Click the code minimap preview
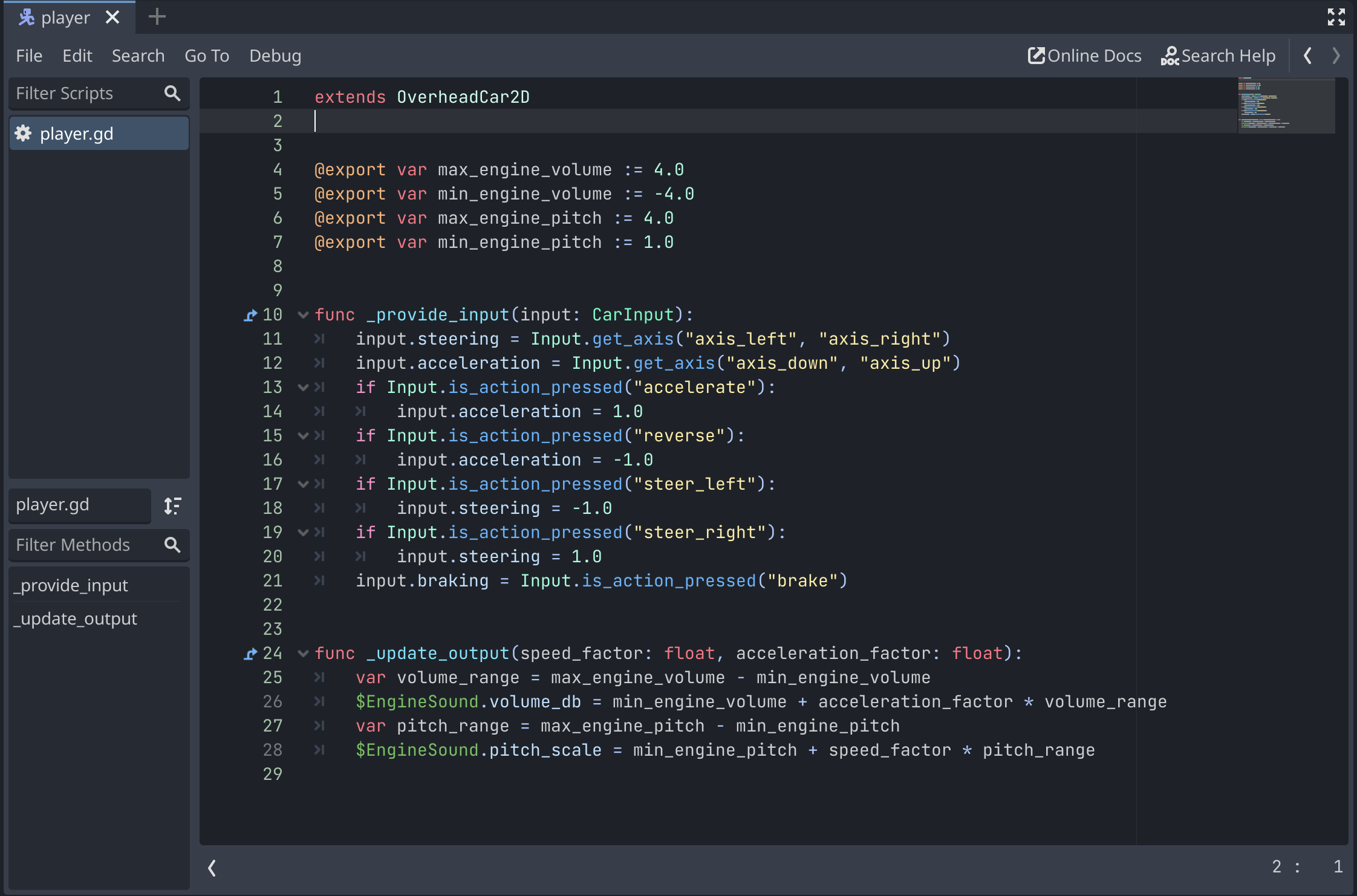Viewport: 1357px width, 896px height. pos(1286,106)
